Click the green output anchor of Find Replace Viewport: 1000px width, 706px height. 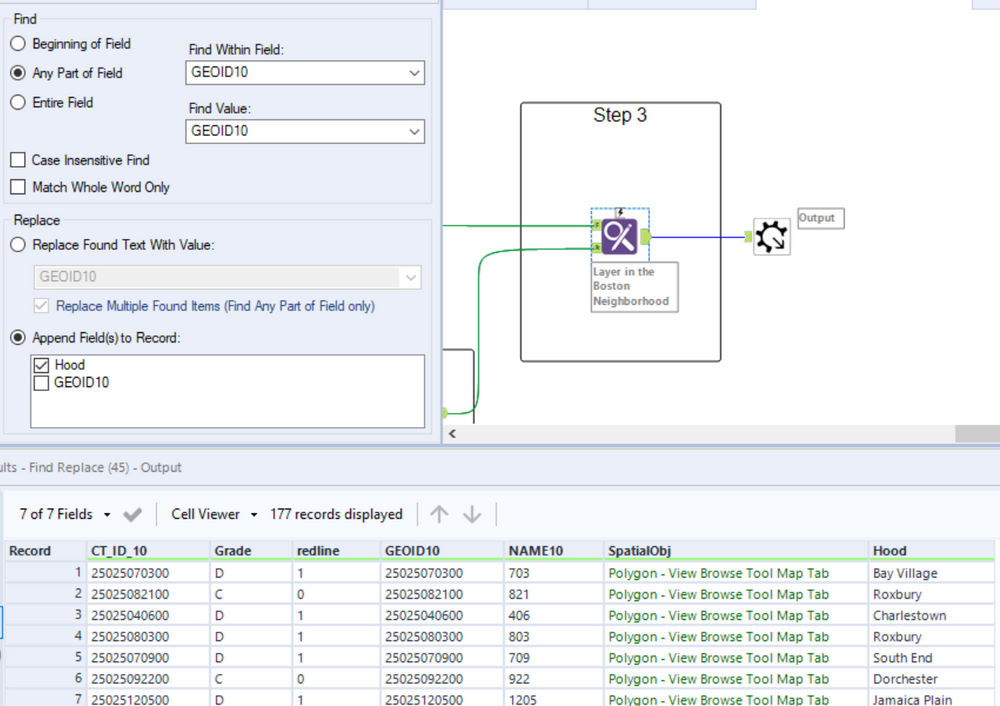pos(646,236)
